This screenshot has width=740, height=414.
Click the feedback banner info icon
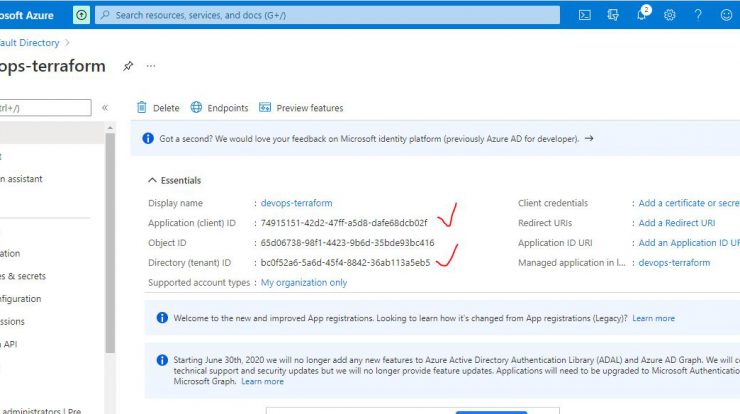[148, 138]
